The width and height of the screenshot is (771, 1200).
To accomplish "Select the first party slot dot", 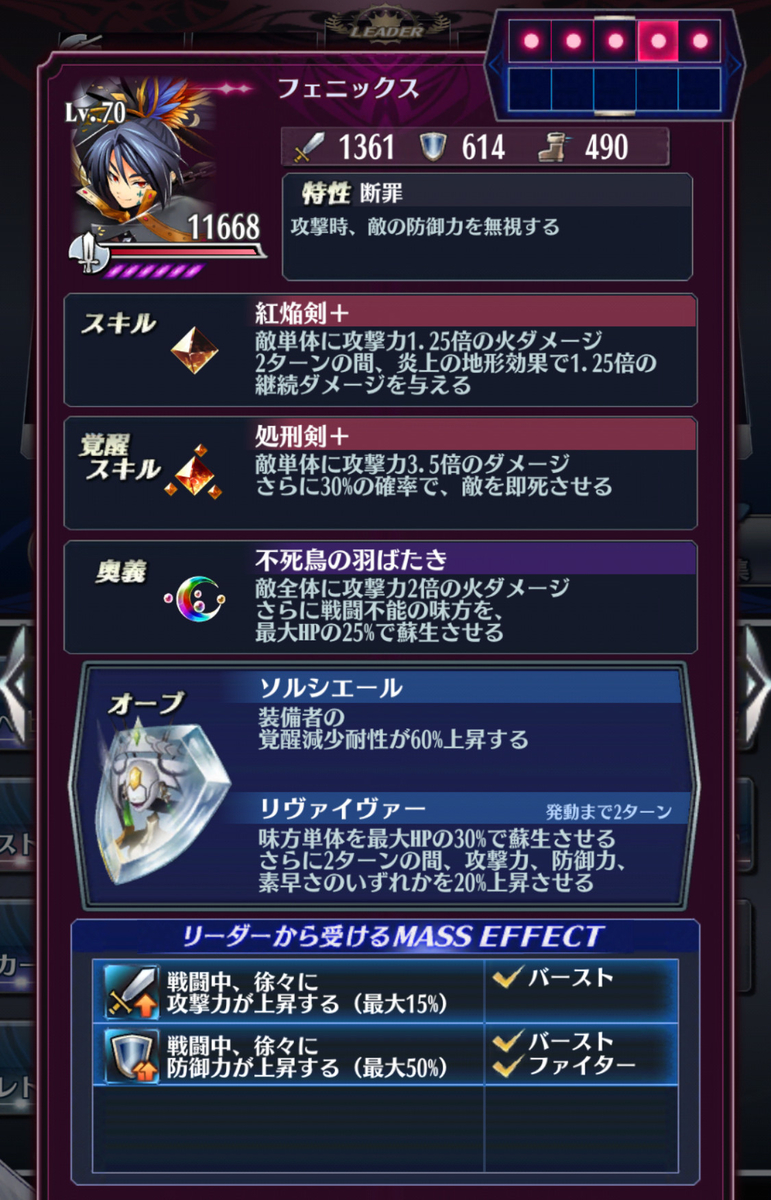I will pyautogui.click(x=530, y=41).
